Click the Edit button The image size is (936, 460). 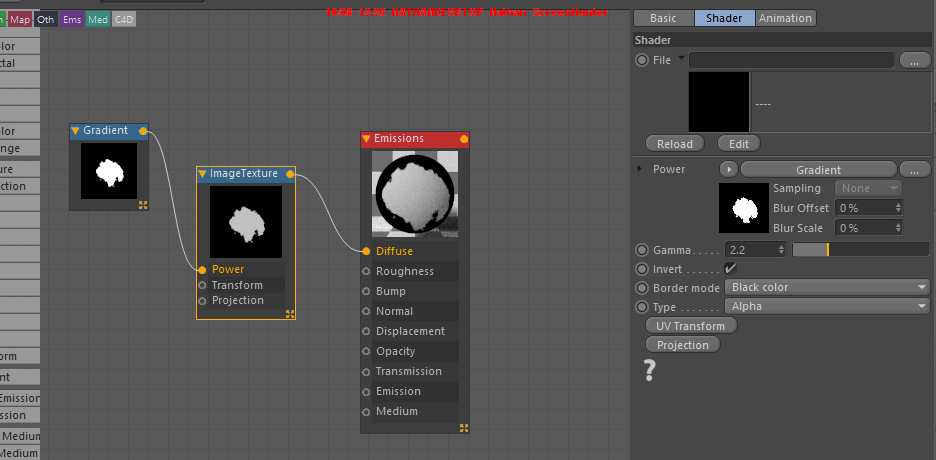tap(738, 144)
